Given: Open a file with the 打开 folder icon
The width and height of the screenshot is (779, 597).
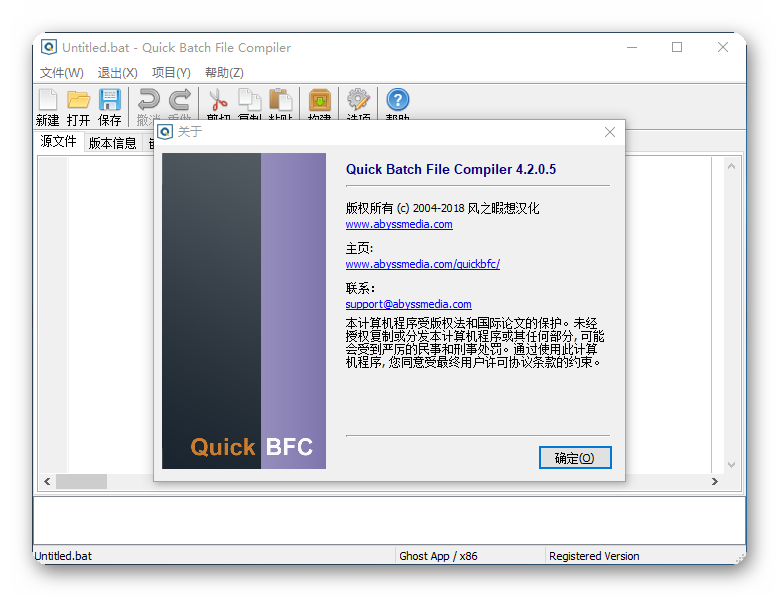Looking at the screenshot, I should 78,101.
